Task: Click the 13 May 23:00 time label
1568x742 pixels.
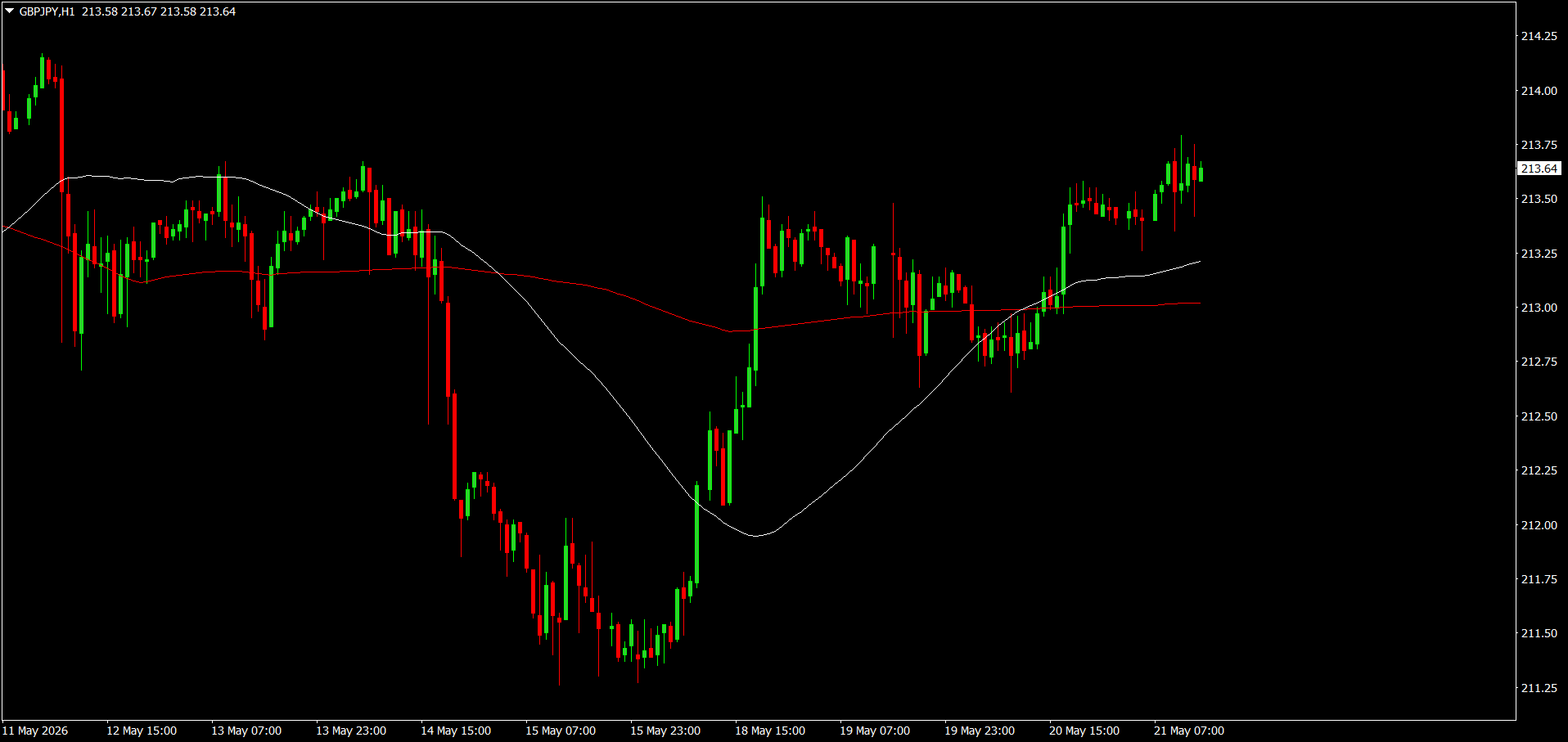Action: (351, 731)
